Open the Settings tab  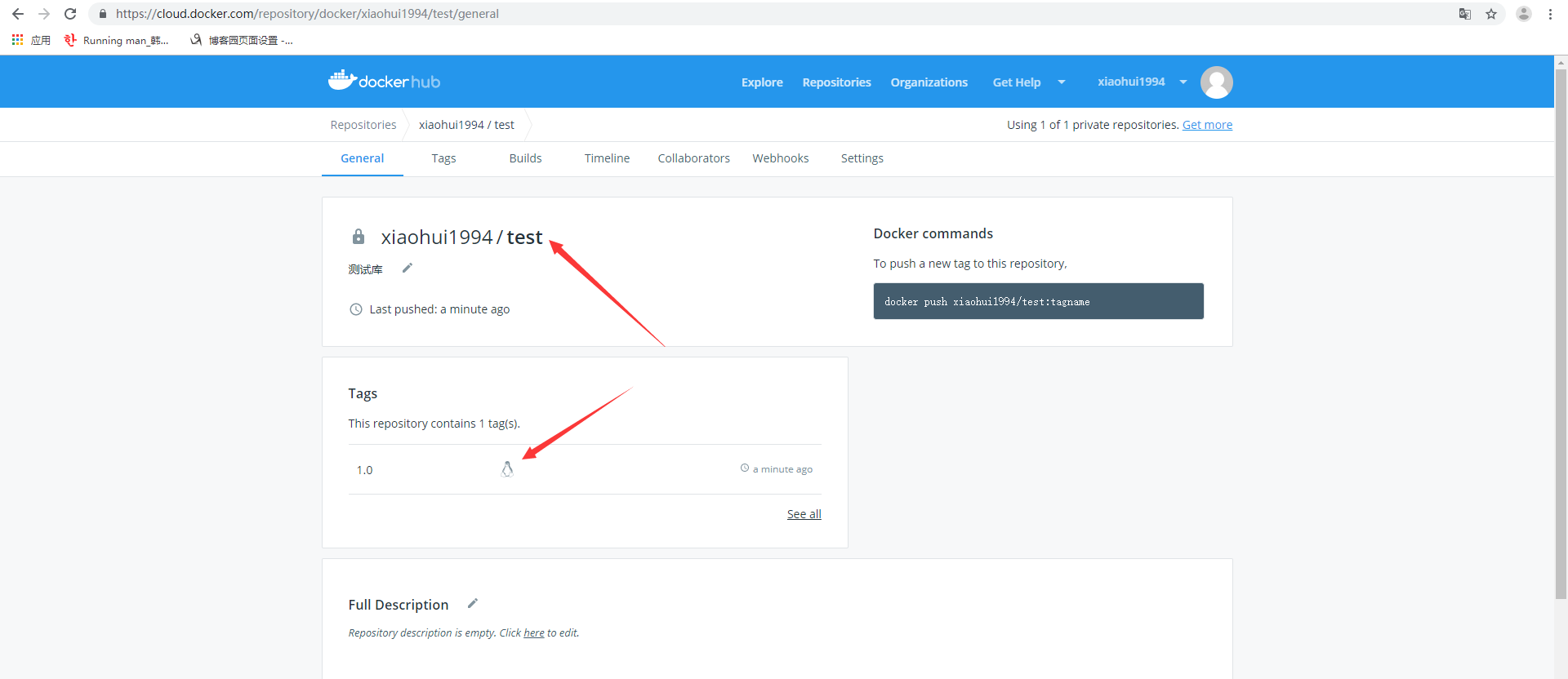862,158
